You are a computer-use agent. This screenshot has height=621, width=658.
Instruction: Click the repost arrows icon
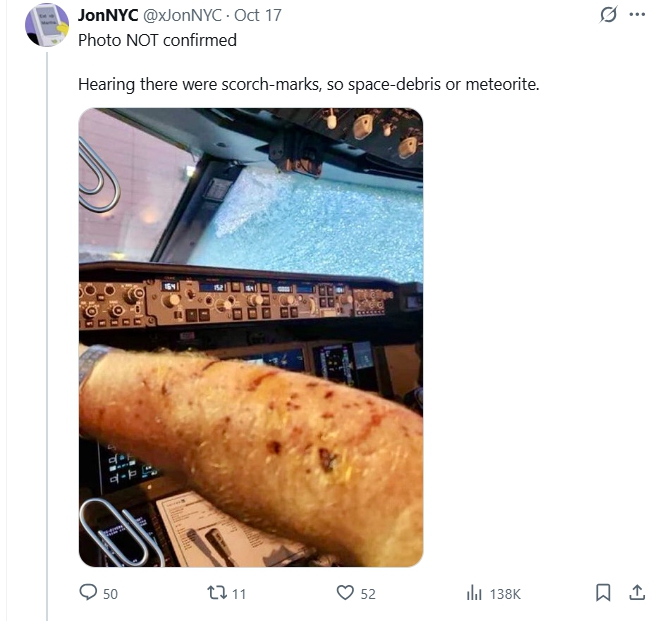(217, 592)
